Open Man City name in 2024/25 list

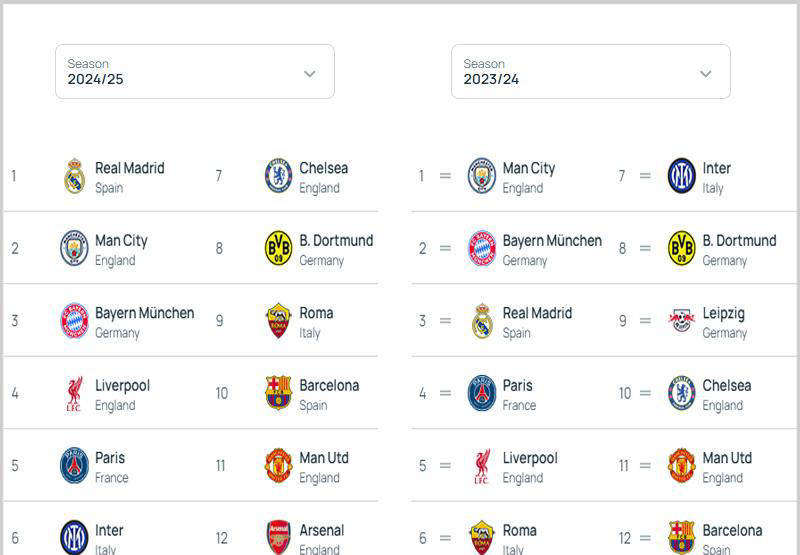[121, 241]
